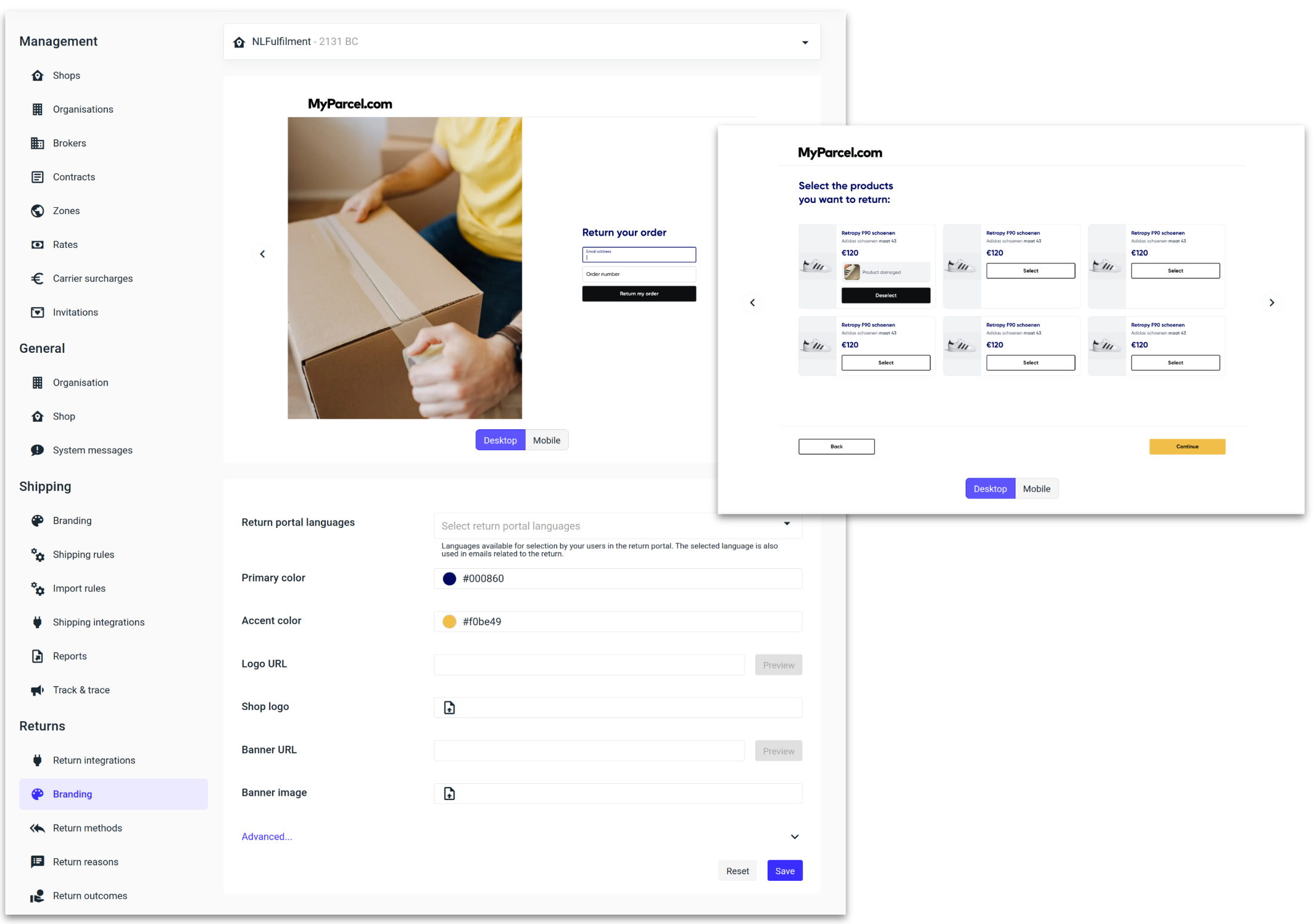This screenshot has height=924, width=1313.
Task: Click the Advanced... link
Action: (x=267, y=837)
